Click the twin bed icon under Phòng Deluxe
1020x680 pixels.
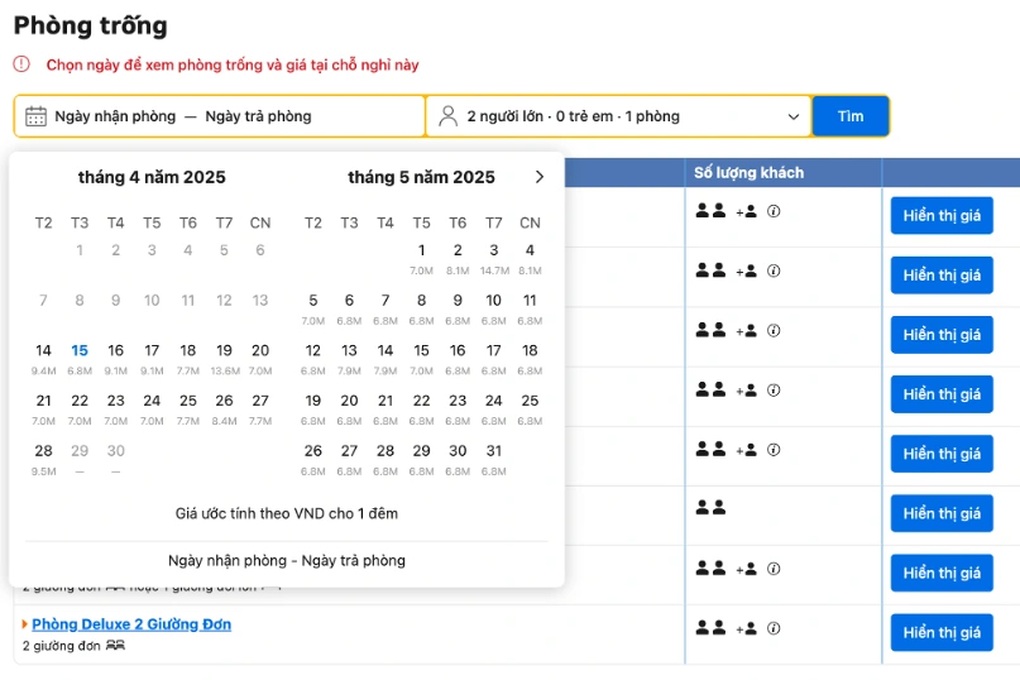[115, 646]
